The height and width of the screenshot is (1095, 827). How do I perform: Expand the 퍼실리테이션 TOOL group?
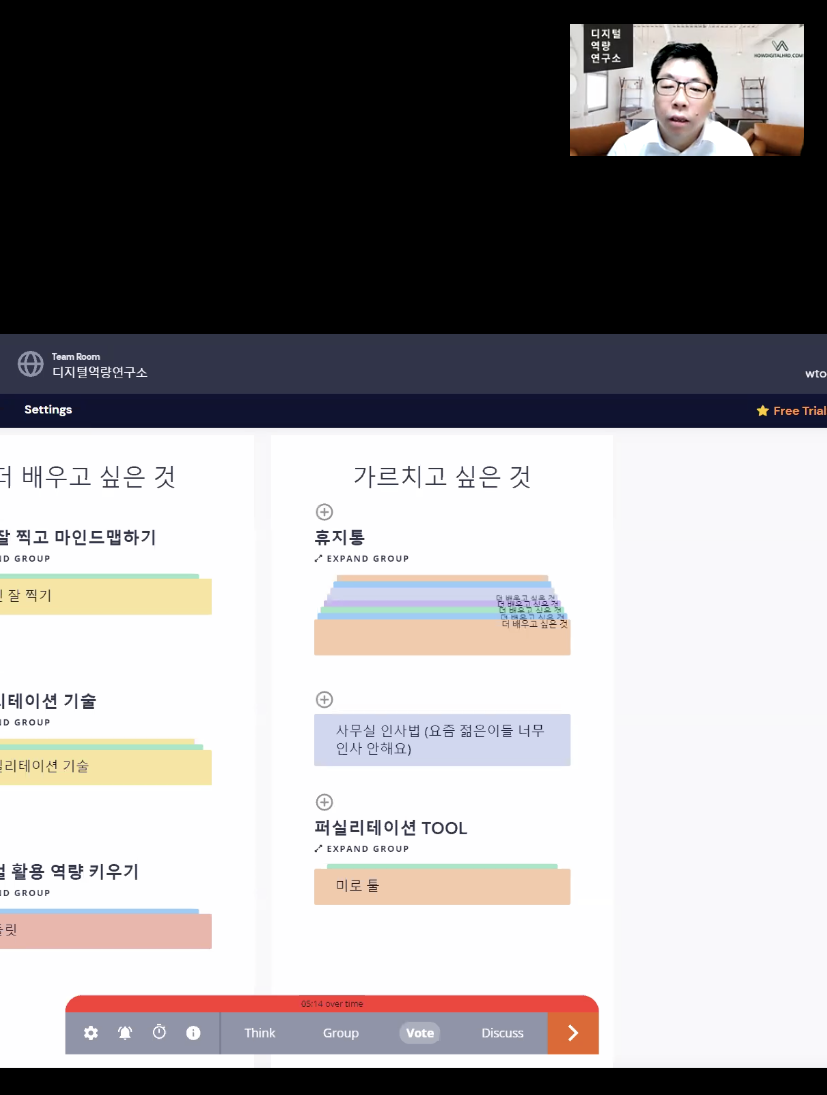[362, 848]
